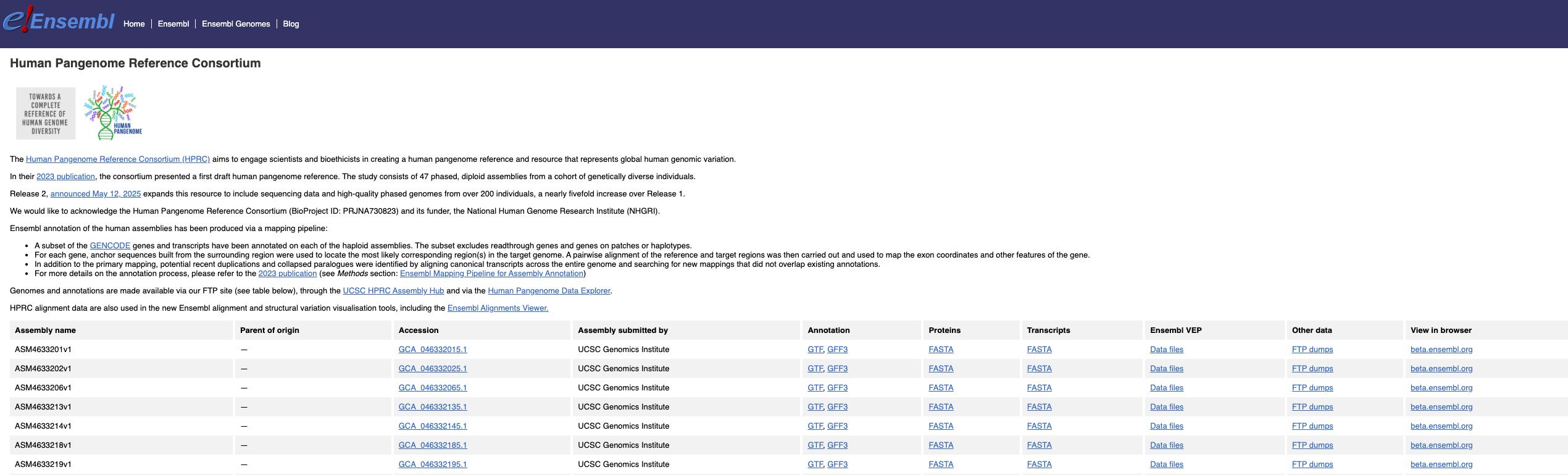Follow the 'announced May 12, 2025' link
This screenshot has height=475, width=1568.
(96, 194)
